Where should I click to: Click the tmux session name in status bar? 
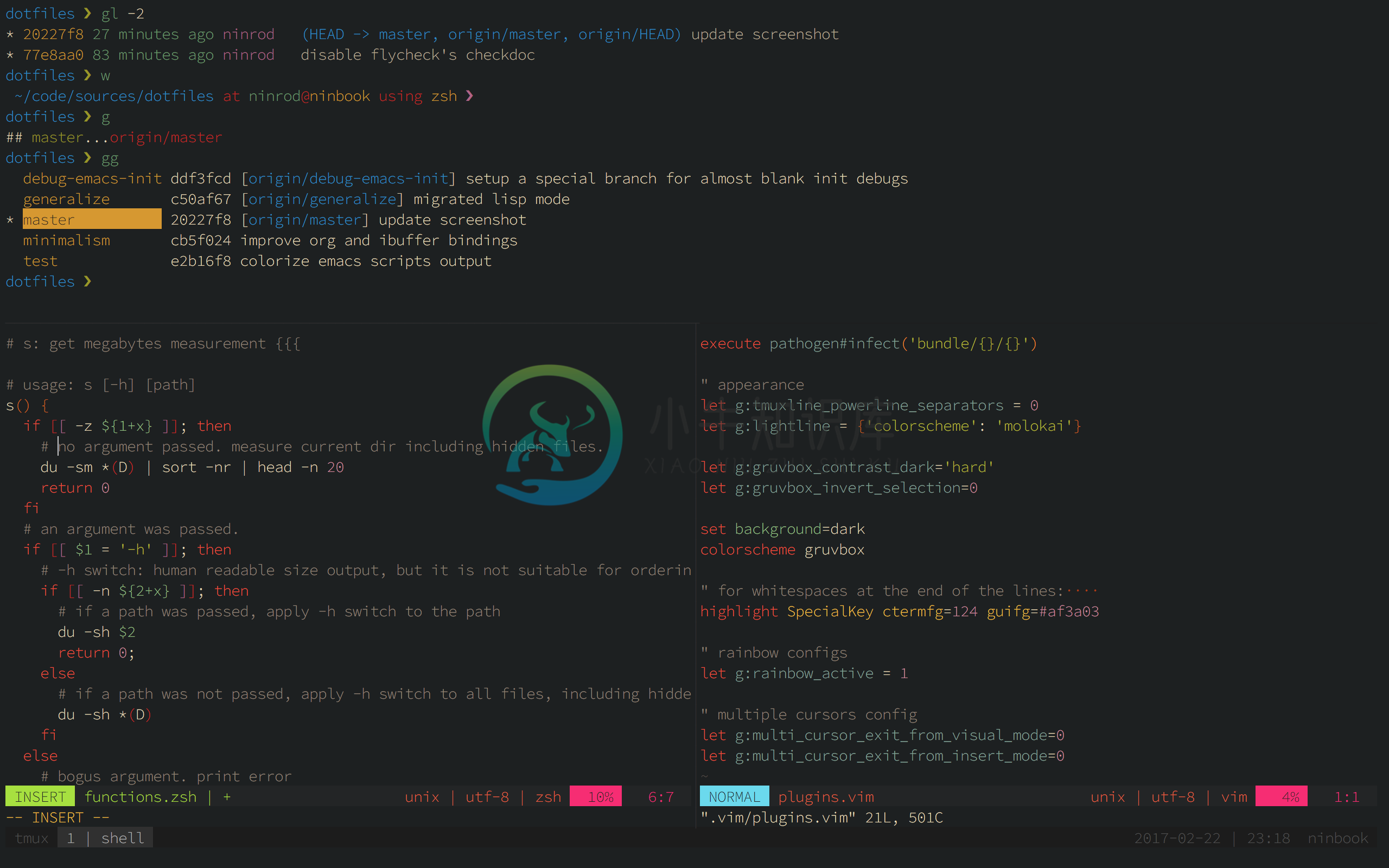31,838
